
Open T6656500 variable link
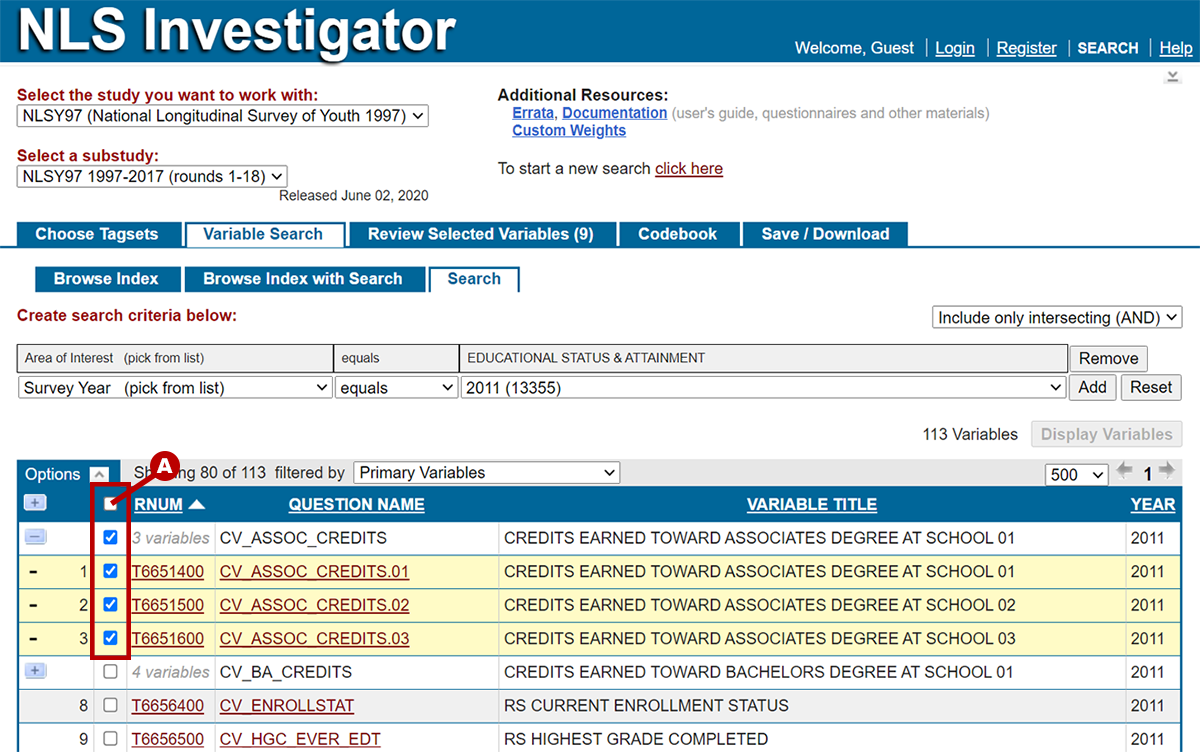click(x=168, y=739)
